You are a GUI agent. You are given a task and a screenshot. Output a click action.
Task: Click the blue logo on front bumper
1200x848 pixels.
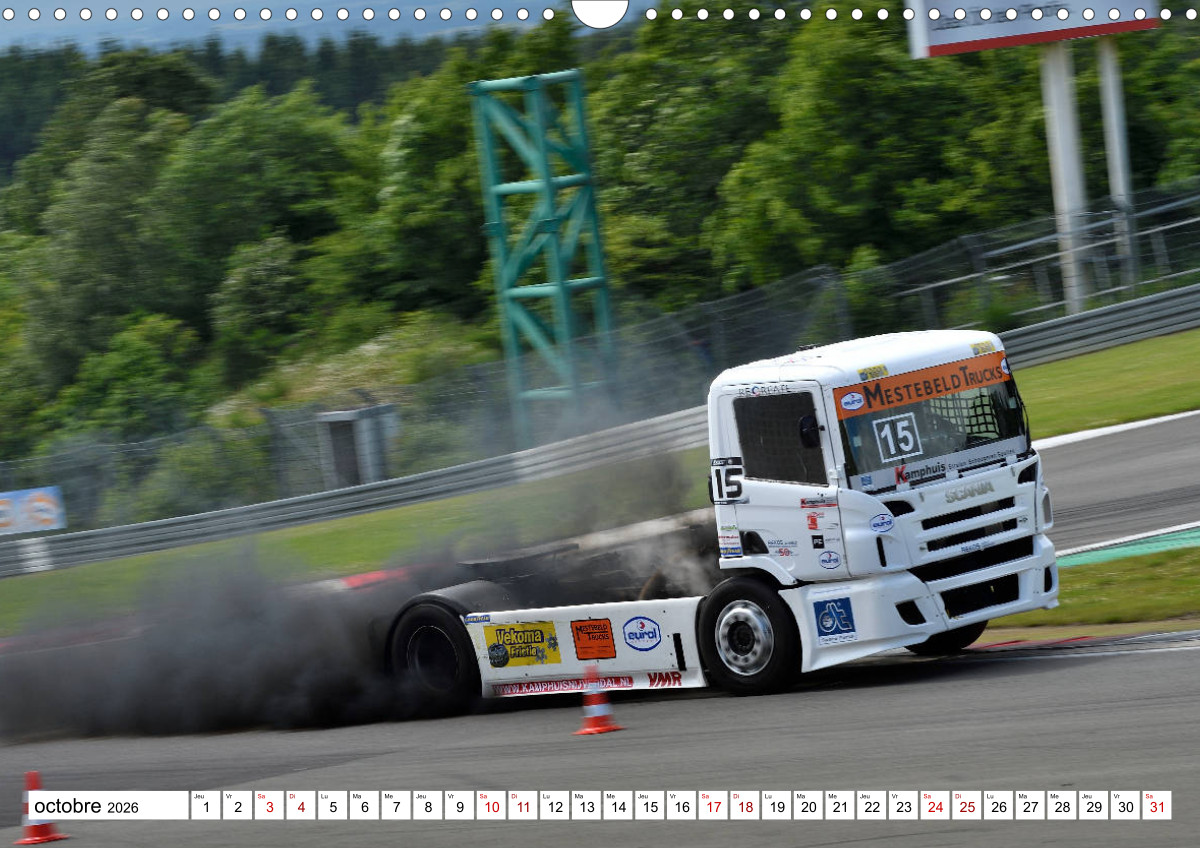click(834, 619)
